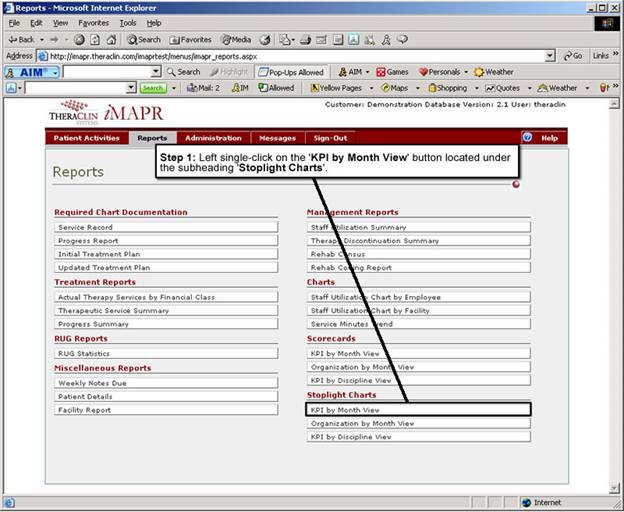Open Weekly Notes Due report
This screenshot has height=512, width=624.
[166, 383]
